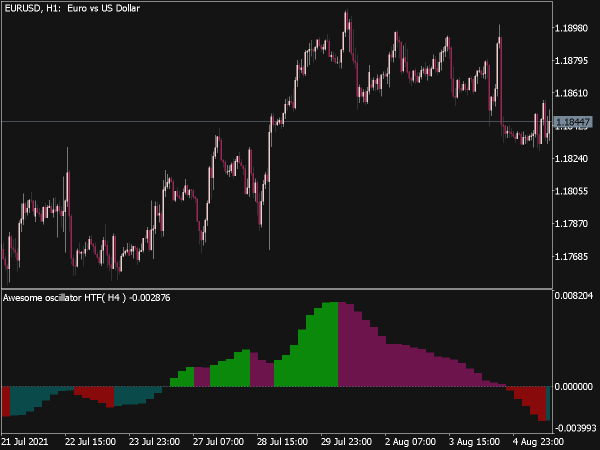Click the 1.17870 price scale value
This screenshot has height=450, width=600.
coord(571,223)
